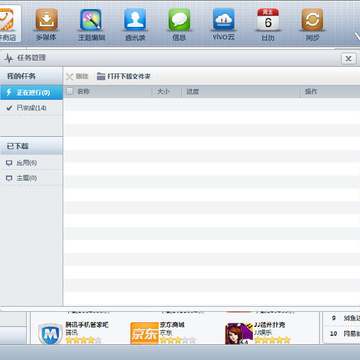This screenshot has width=360, height=360.
Task: Select the 正在进行(0) in-progress tab
Action: 31,92
